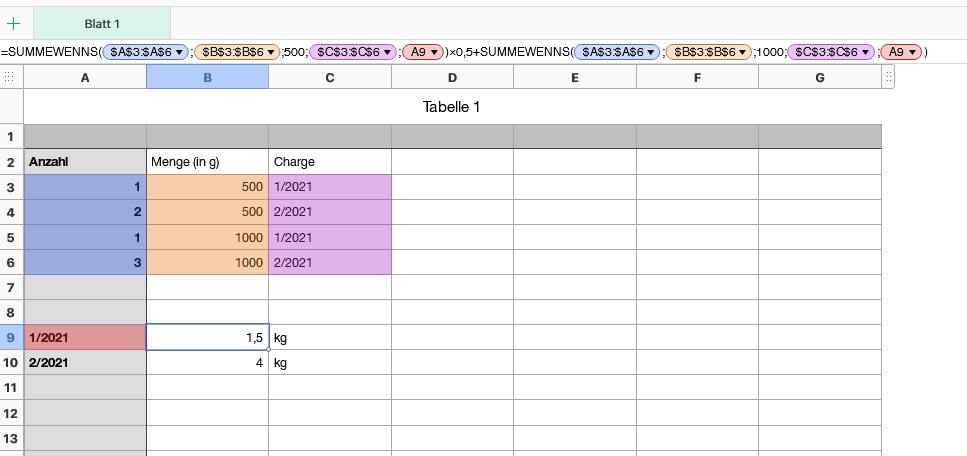
Task: Switch to the Blatt 1 tab
Action: pos(102,23)
